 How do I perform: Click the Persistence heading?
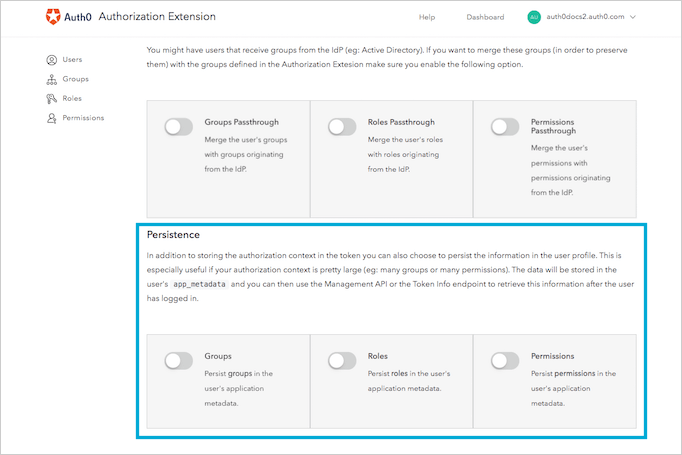(173, 234)
